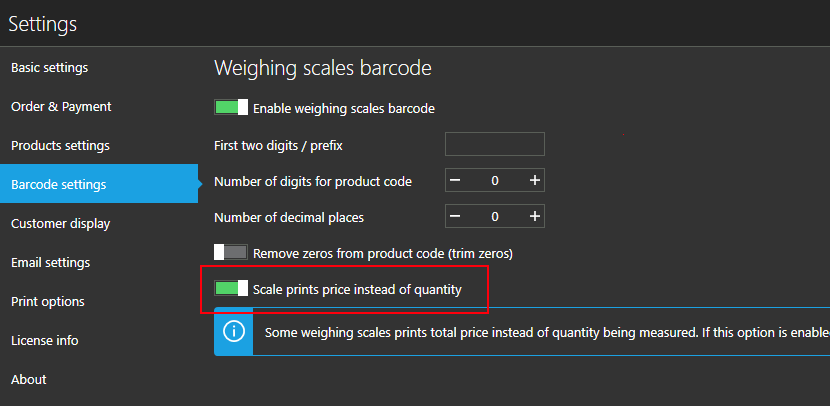
Task: Open Print options section
Action: [x=48, y=302]
